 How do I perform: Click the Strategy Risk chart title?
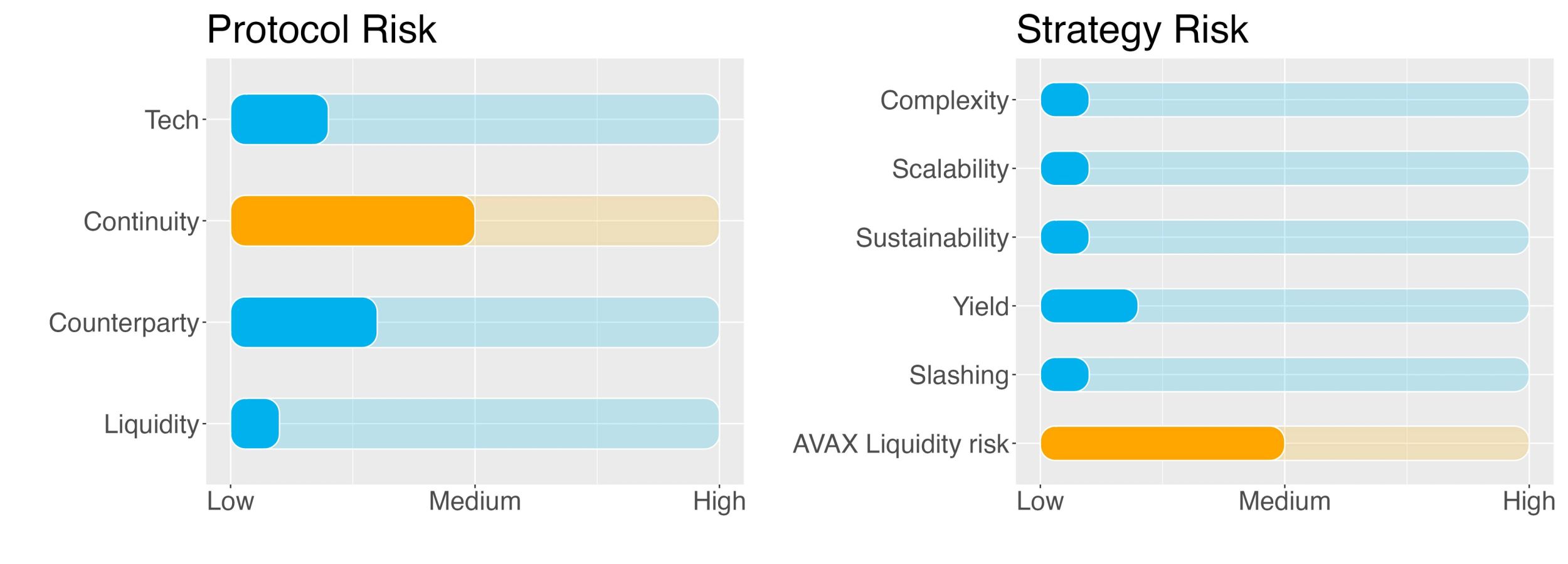pos(1132,29)
